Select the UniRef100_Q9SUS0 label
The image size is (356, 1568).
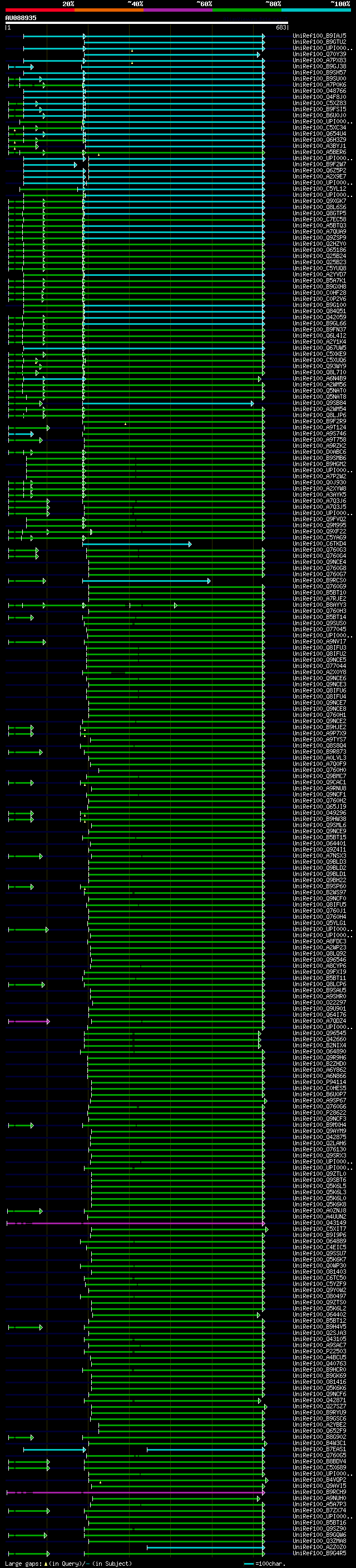point(319,624)
